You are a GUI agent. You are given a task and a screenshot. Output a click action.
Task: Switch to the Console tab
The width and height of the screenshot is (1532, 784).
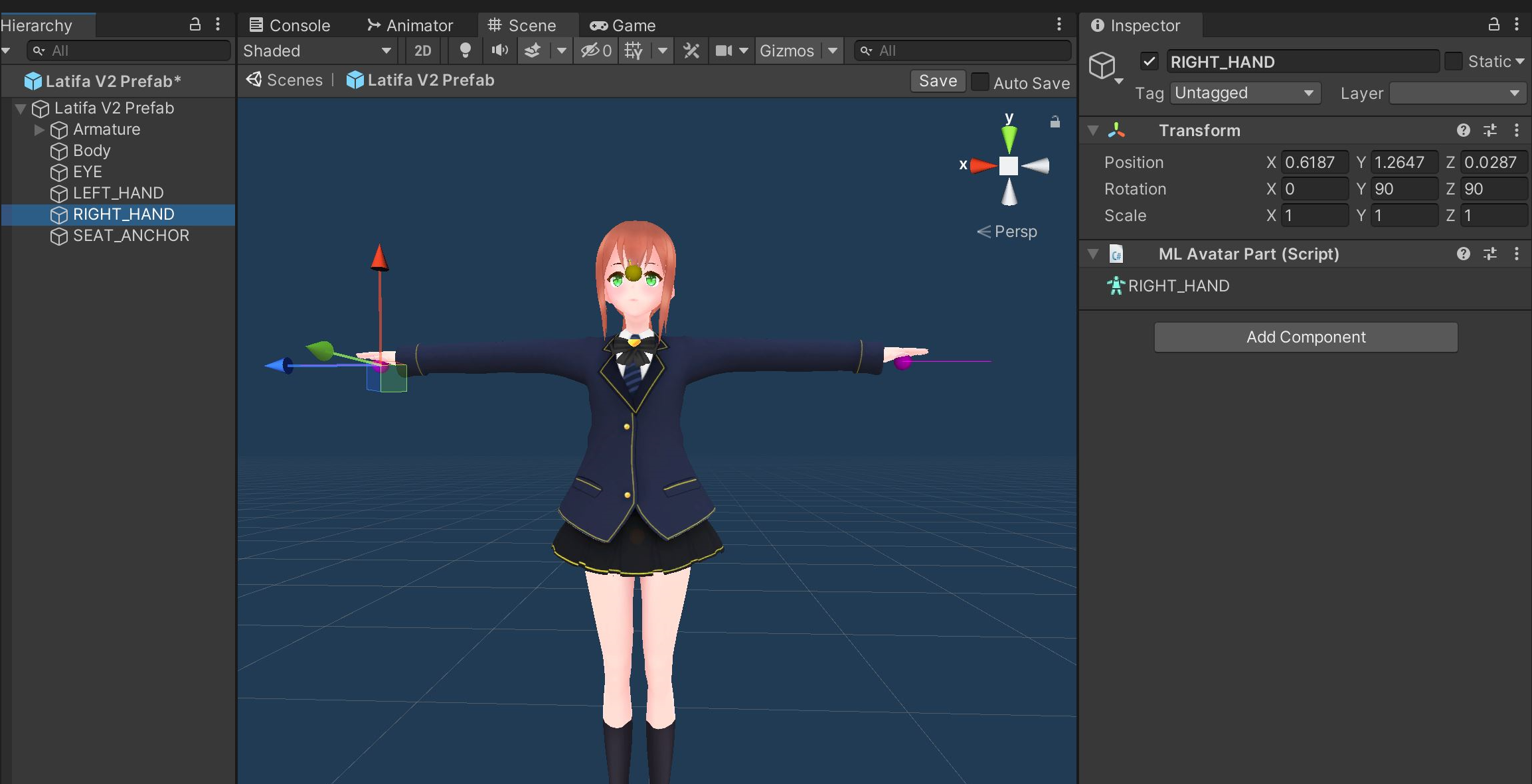point(289,25)
